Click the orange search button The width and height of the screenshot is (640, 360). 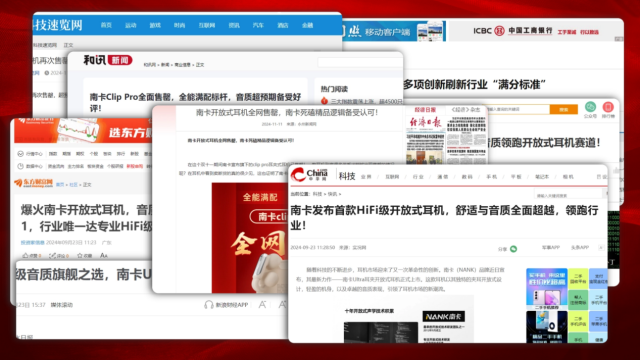(564, 109)
